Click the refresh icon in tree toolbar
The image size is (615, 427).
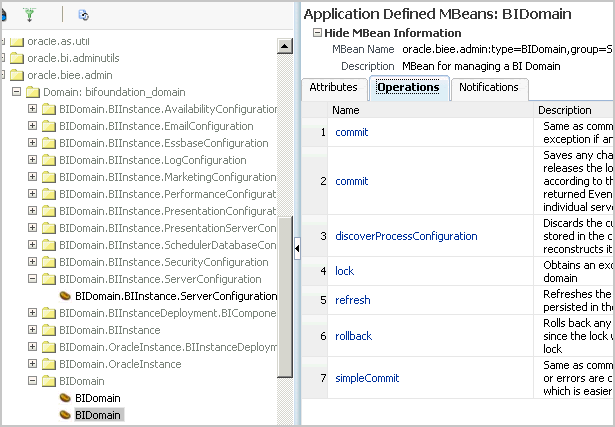83,14
